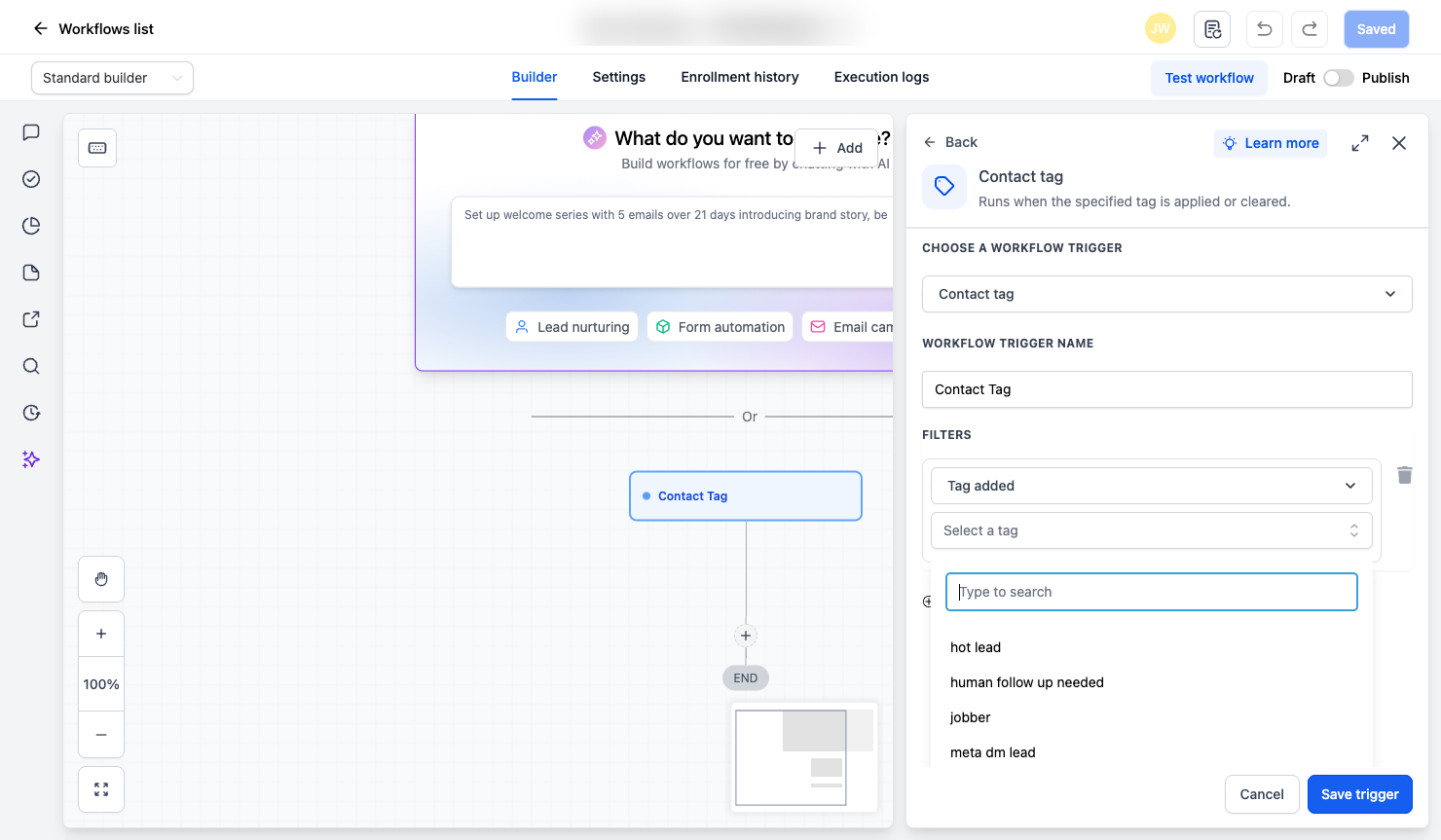Click the 100% zoom level label
Screen dimensions: 1441x840
(x=101, y=684)
